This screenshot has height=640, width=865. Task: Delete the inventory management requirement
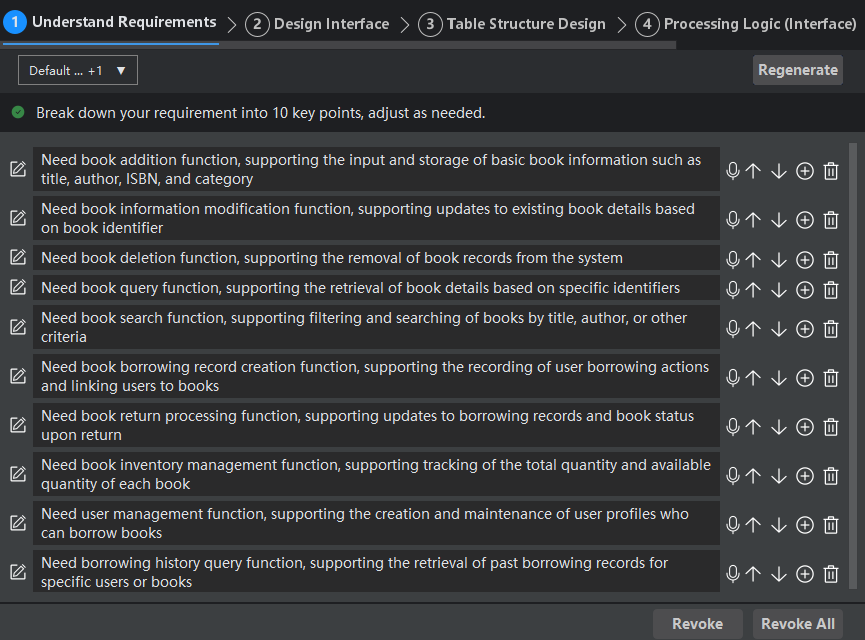(x=830, y=476)
